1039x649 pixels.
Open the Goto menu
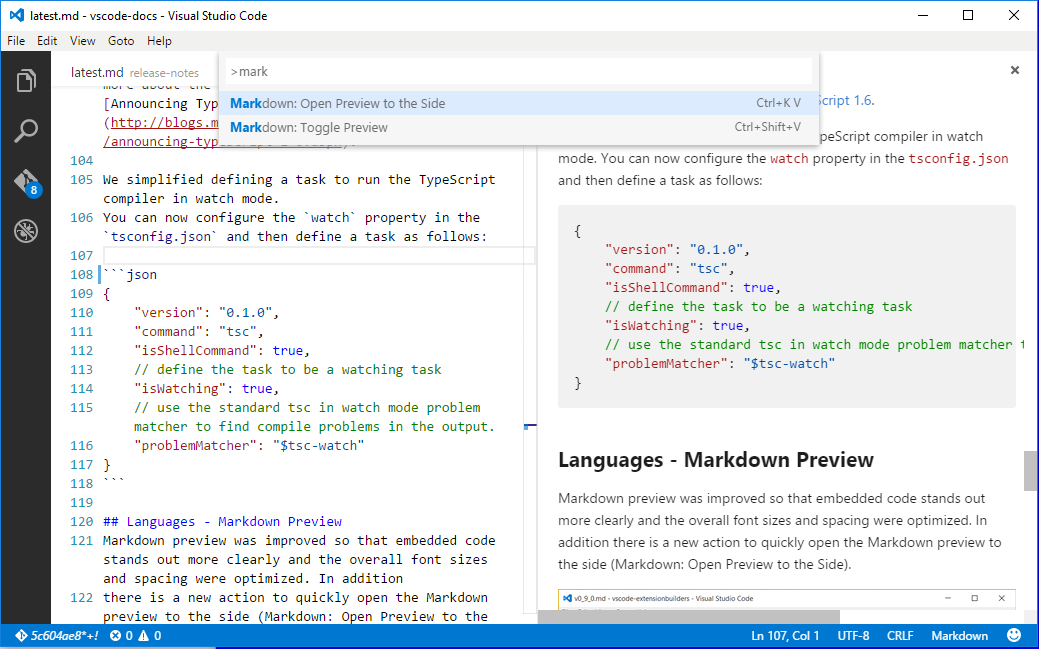point(121,40)
